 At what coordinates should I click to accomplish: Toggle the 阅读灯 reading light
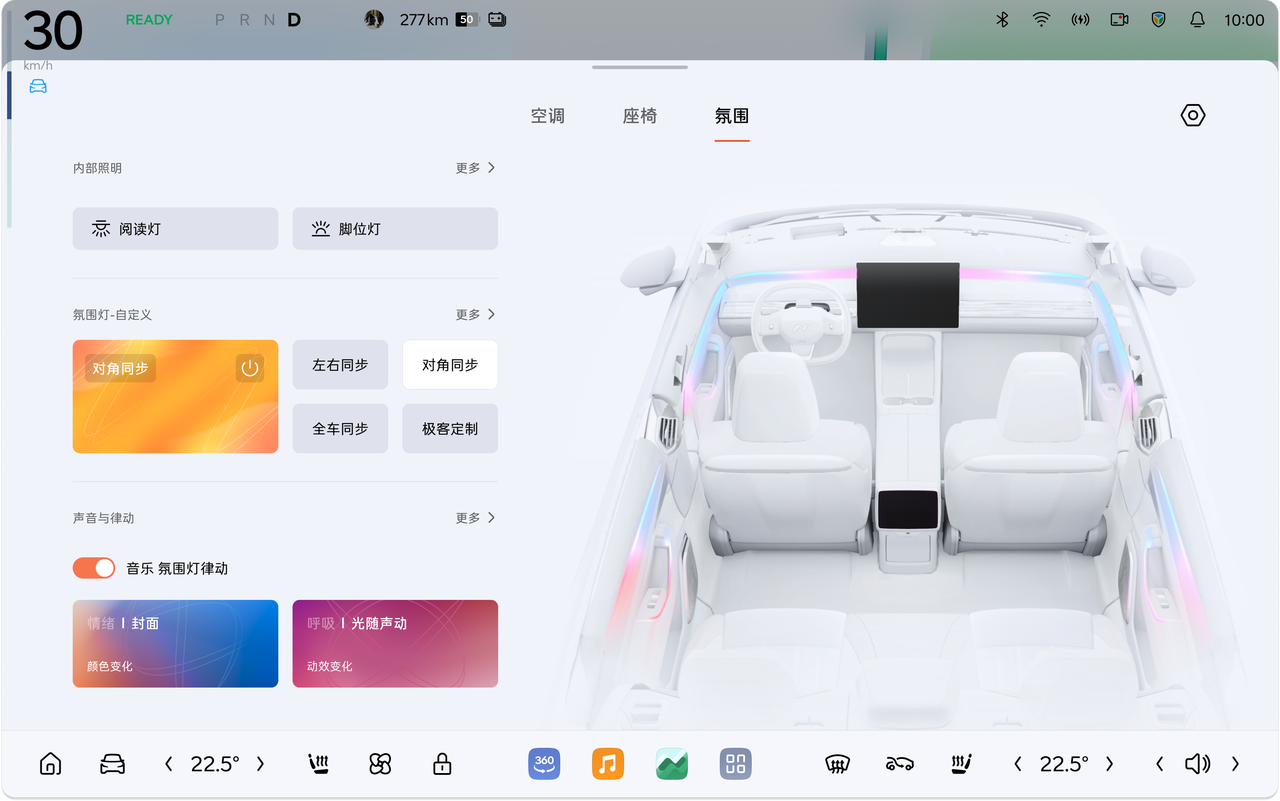coord(175,229)
